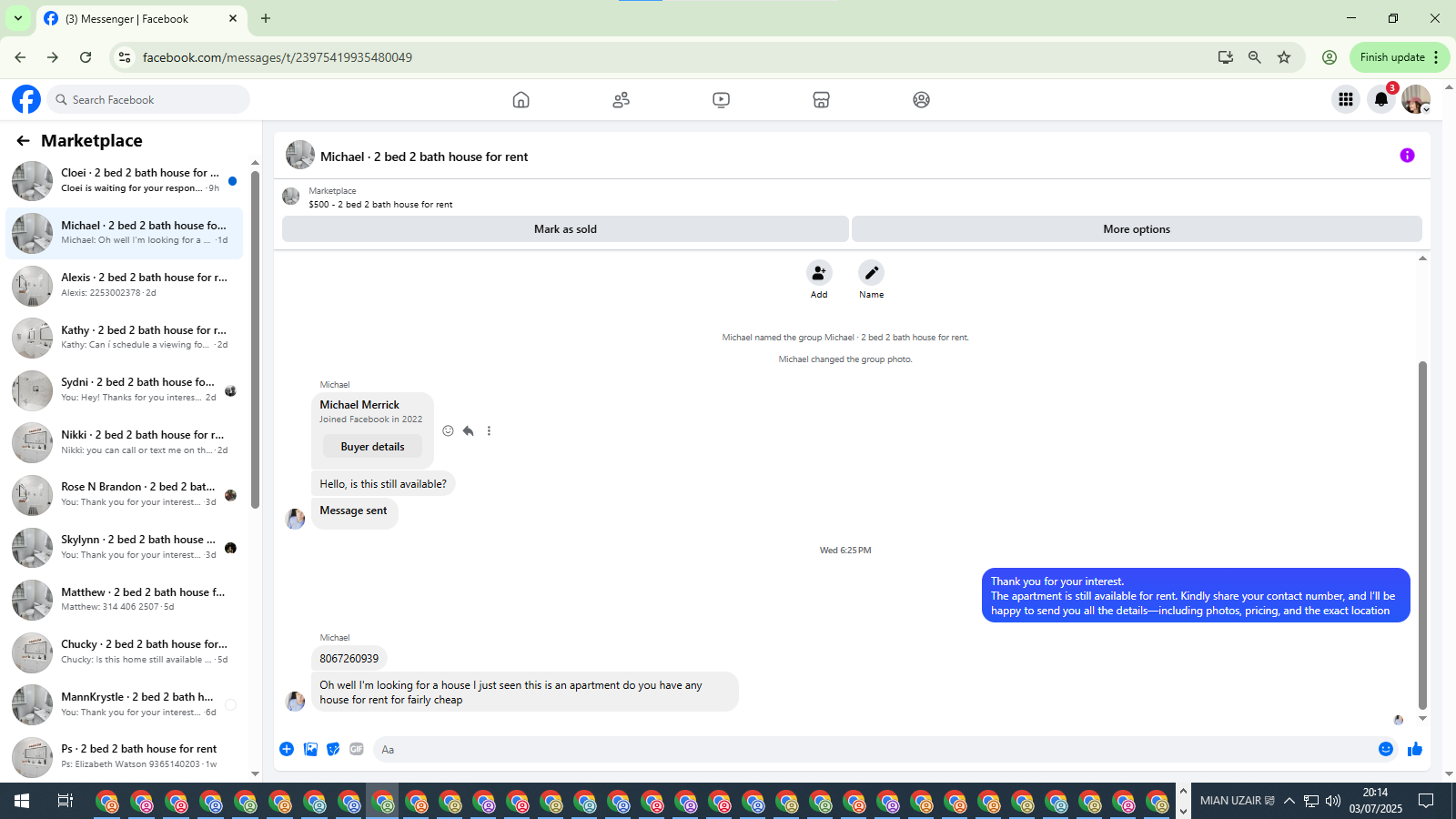The width and height of the screenshot is (1456, 819).
Task: Add people to the group chat
Action: 819,273
